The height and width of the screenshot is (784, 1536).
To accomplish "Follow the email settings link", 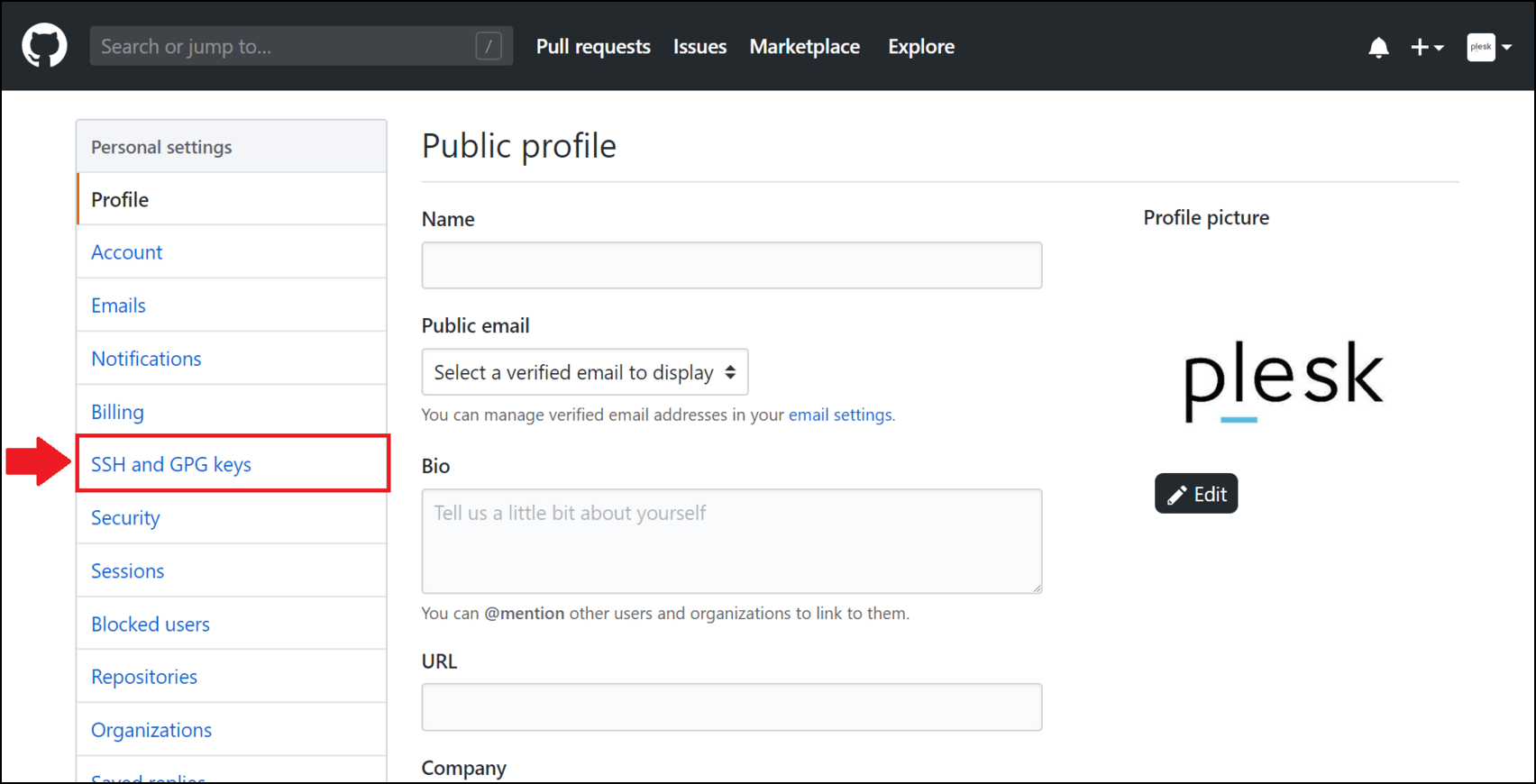I will (840, 415).
